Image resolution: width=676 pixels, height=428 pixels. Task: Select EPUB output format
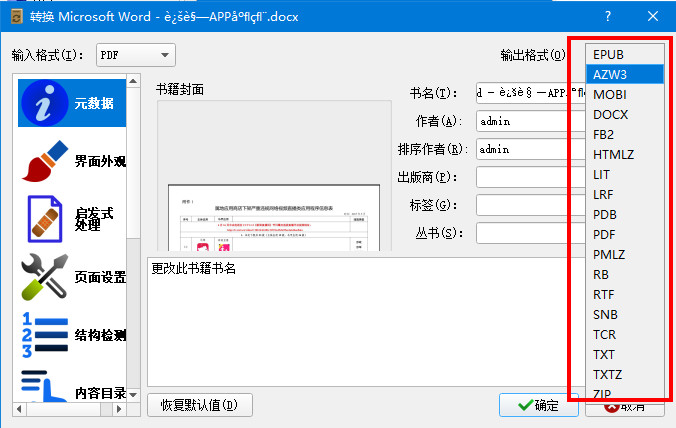click(x=625, y=55)
